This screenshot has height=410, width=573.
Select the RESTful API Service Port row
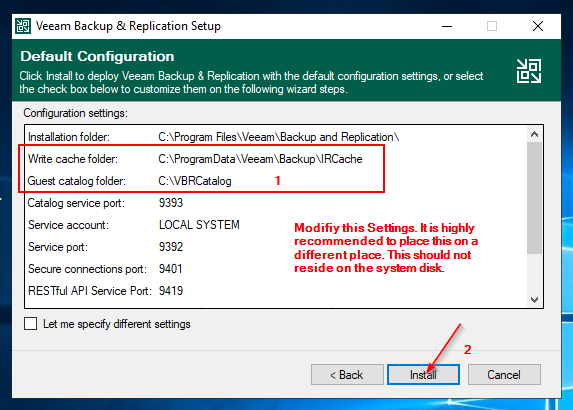coord(276,291)
